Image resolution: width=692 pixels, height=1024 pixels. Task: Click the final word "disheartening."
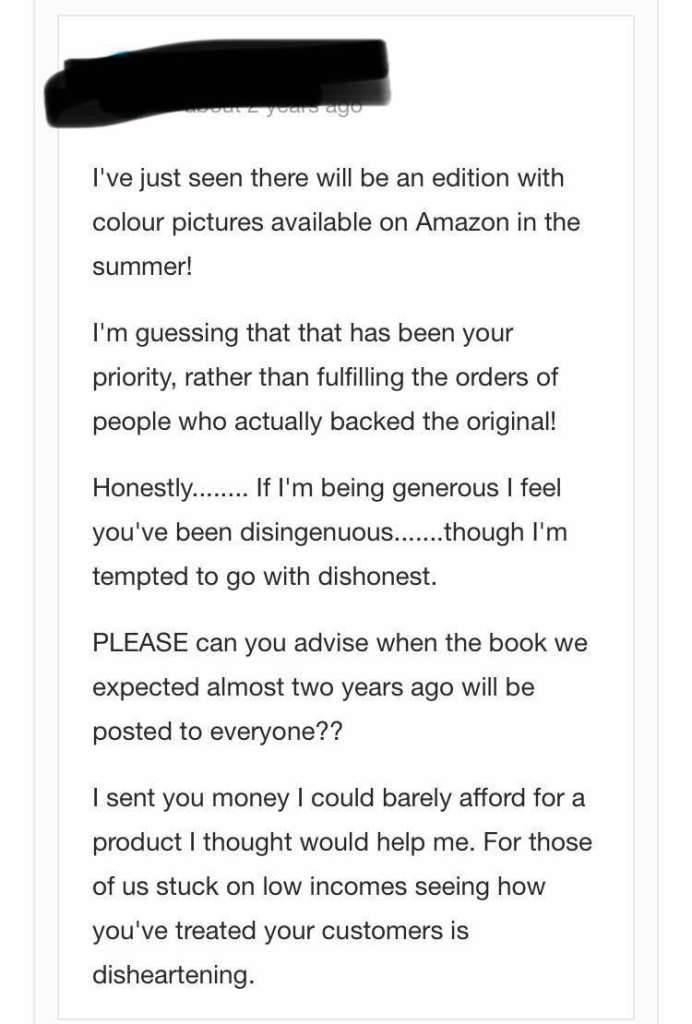coord(173,976)
